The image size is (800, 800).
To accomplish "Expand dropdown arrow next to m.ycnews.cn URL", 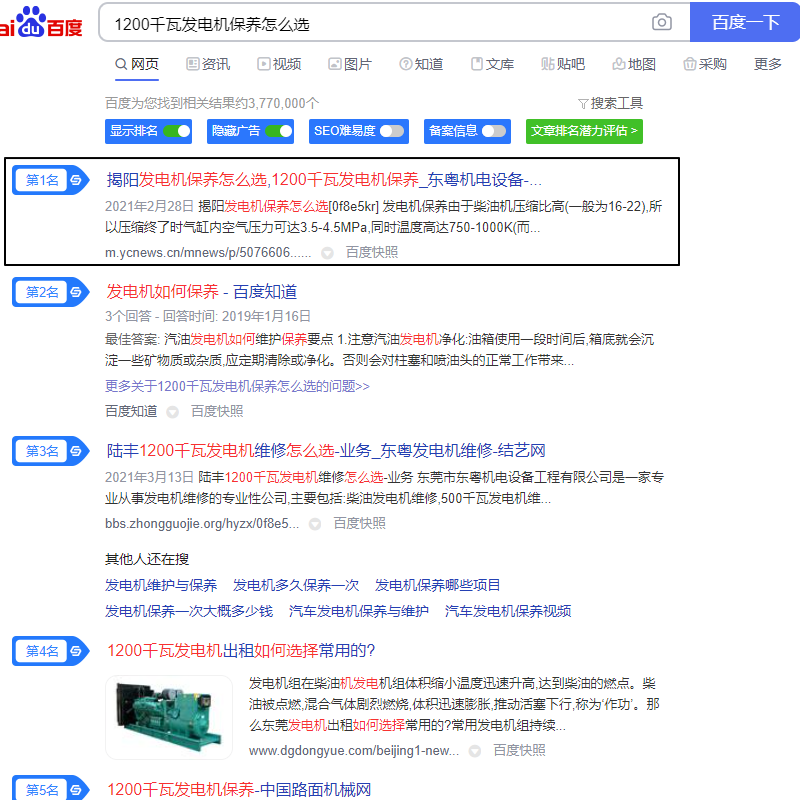I will coord(328,253).
